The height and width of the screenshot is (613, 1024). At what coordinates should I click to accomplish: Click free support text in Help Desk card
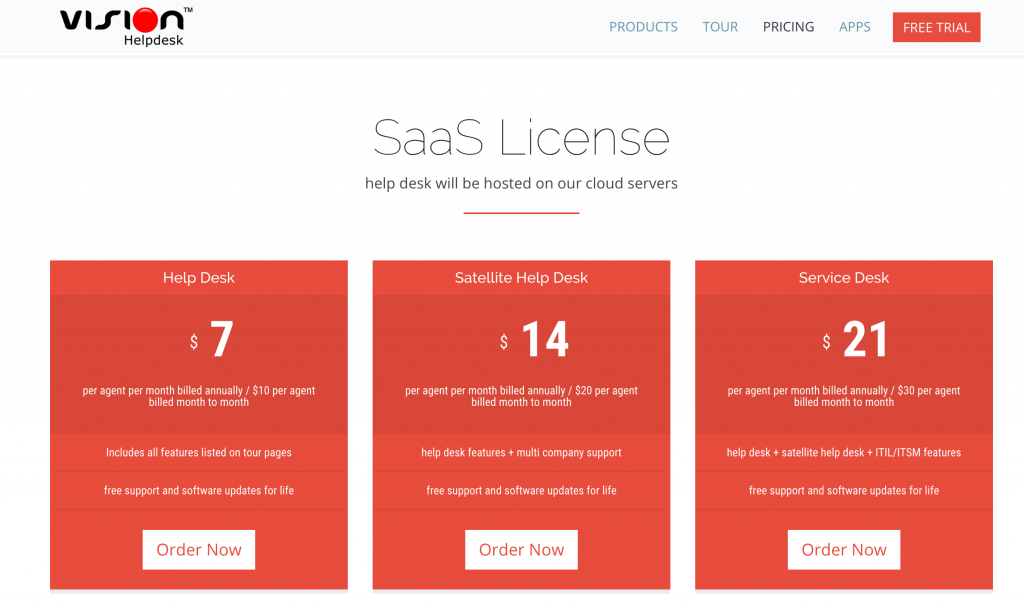[199, 490]
